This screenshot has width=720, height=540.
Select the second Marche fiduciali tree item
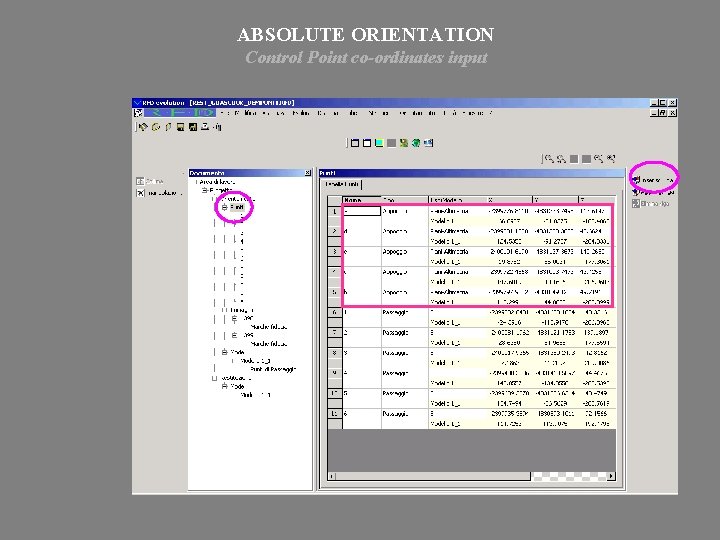pos(269,344)
